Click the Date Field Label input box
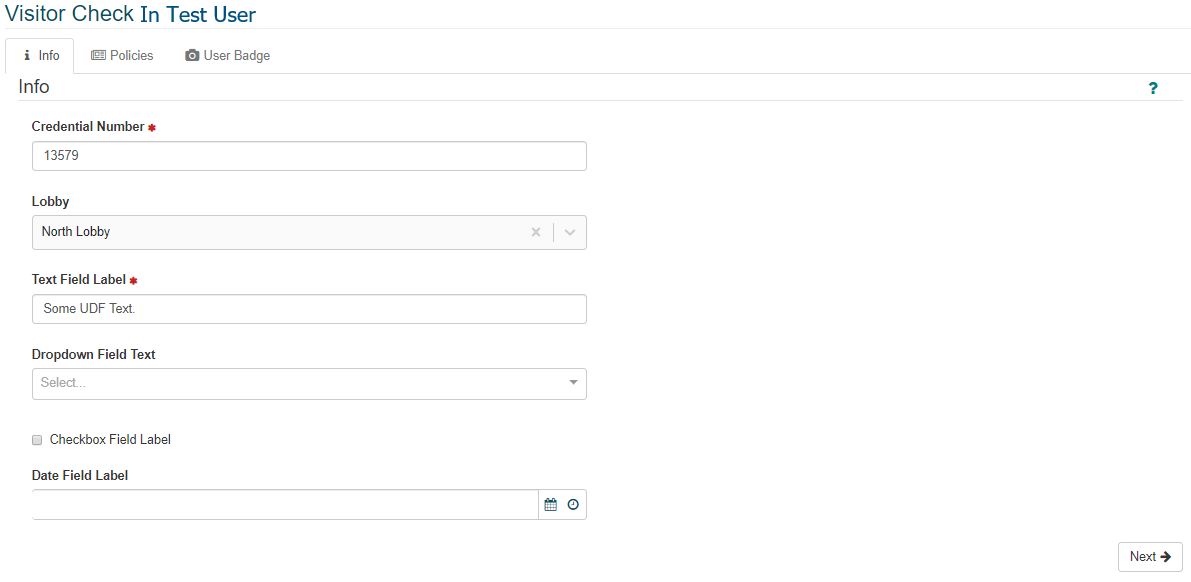Image resolution: width=1191 pixels, height=582 pixels. (x=285, y=505)
